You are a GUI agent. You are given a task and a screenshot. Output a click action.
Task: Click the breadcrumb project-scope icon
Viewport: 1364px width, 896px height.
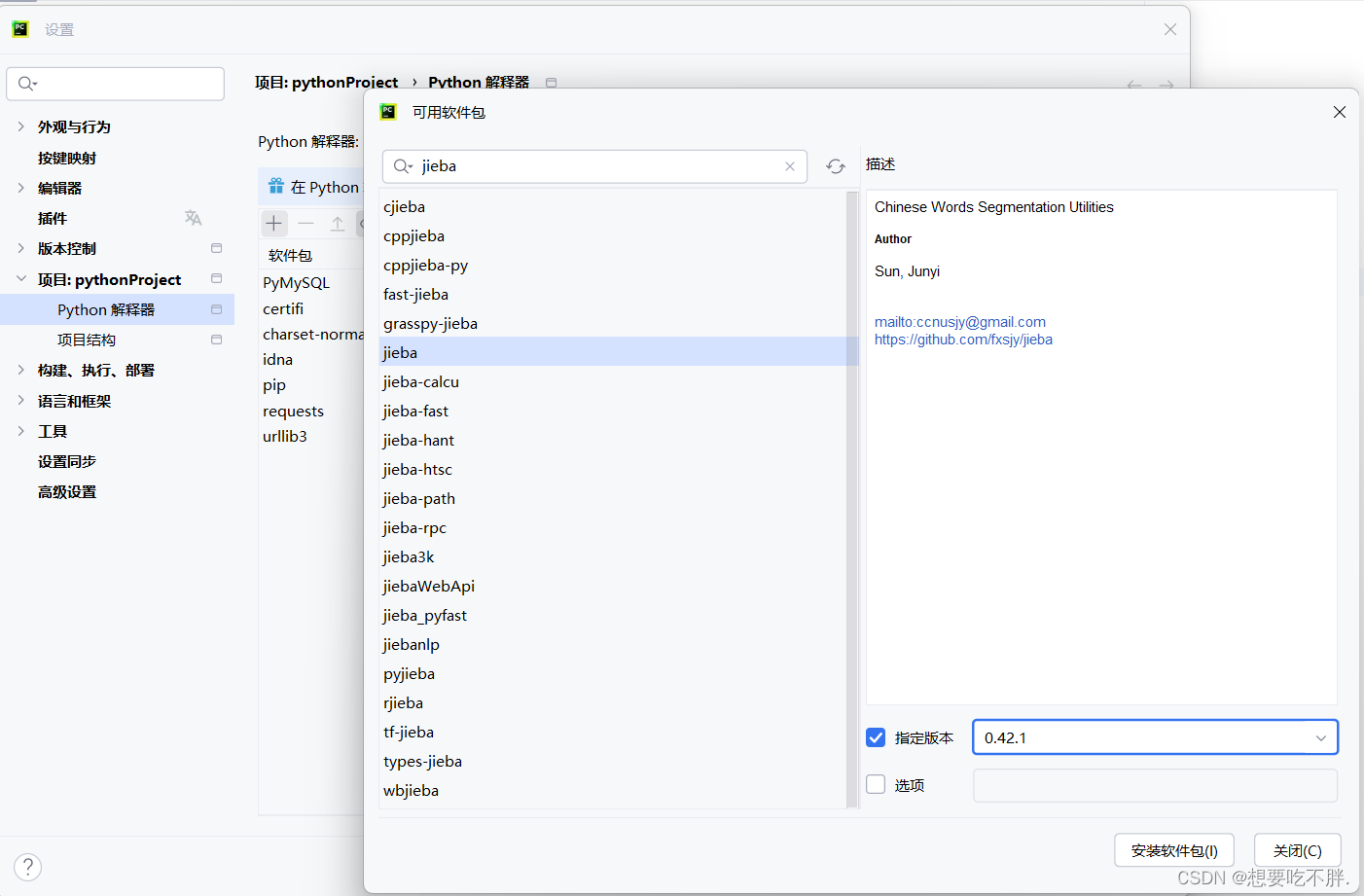(551, 83)
